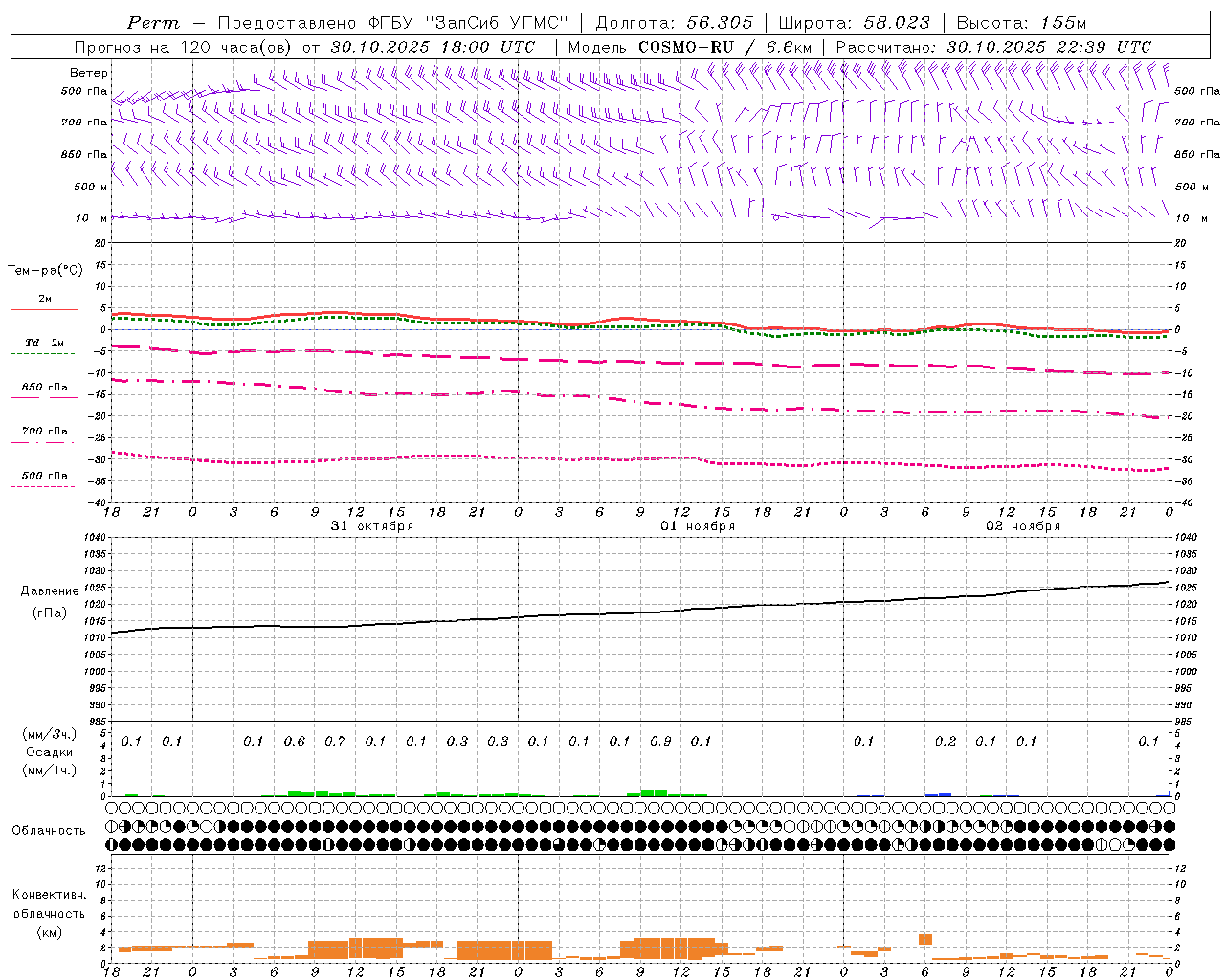Click the "0.2" precipitation value
1225x980 pixels.
click(x=946, y=742)
